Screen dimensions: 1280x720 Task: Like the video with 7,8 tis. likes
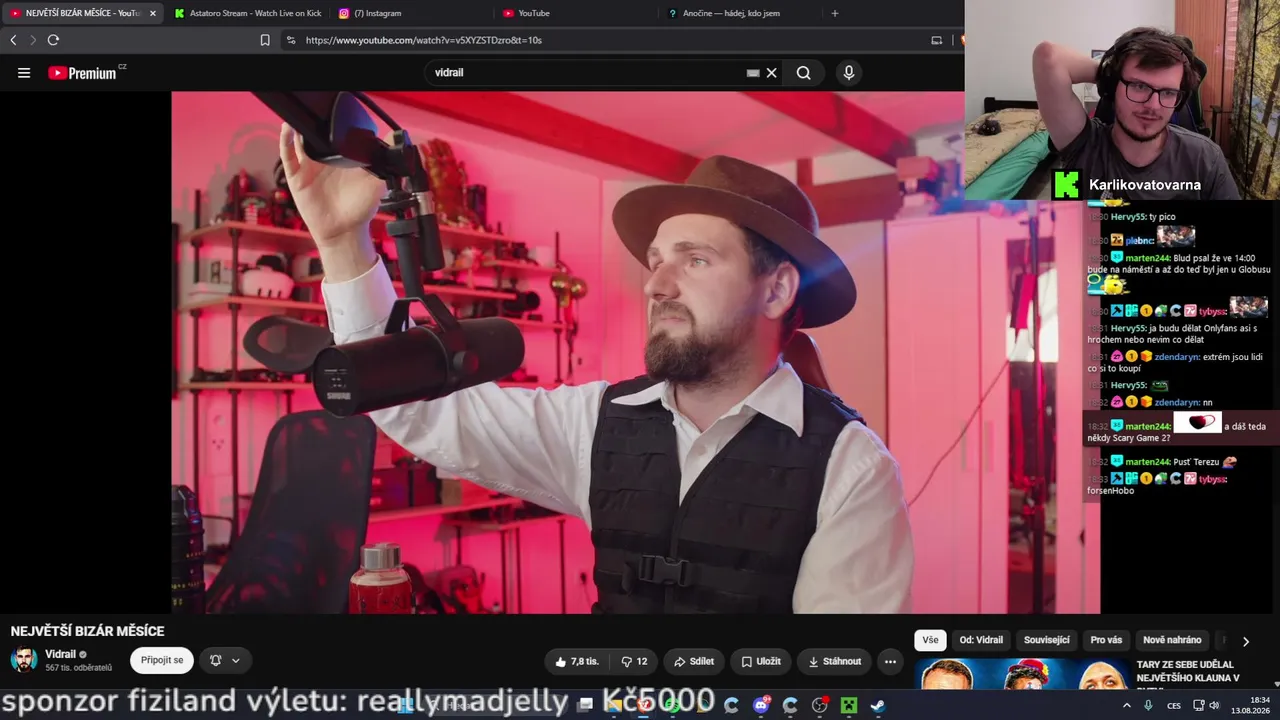click(x=576, y=661)
